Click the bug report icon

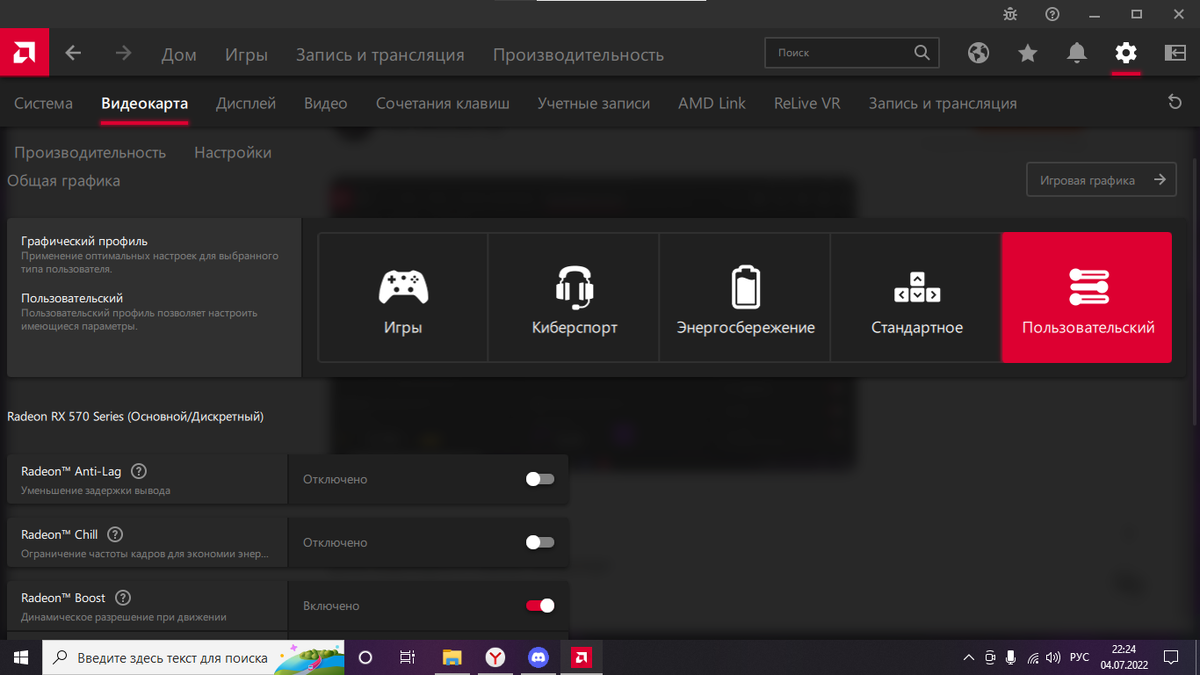coord(1010,14)
